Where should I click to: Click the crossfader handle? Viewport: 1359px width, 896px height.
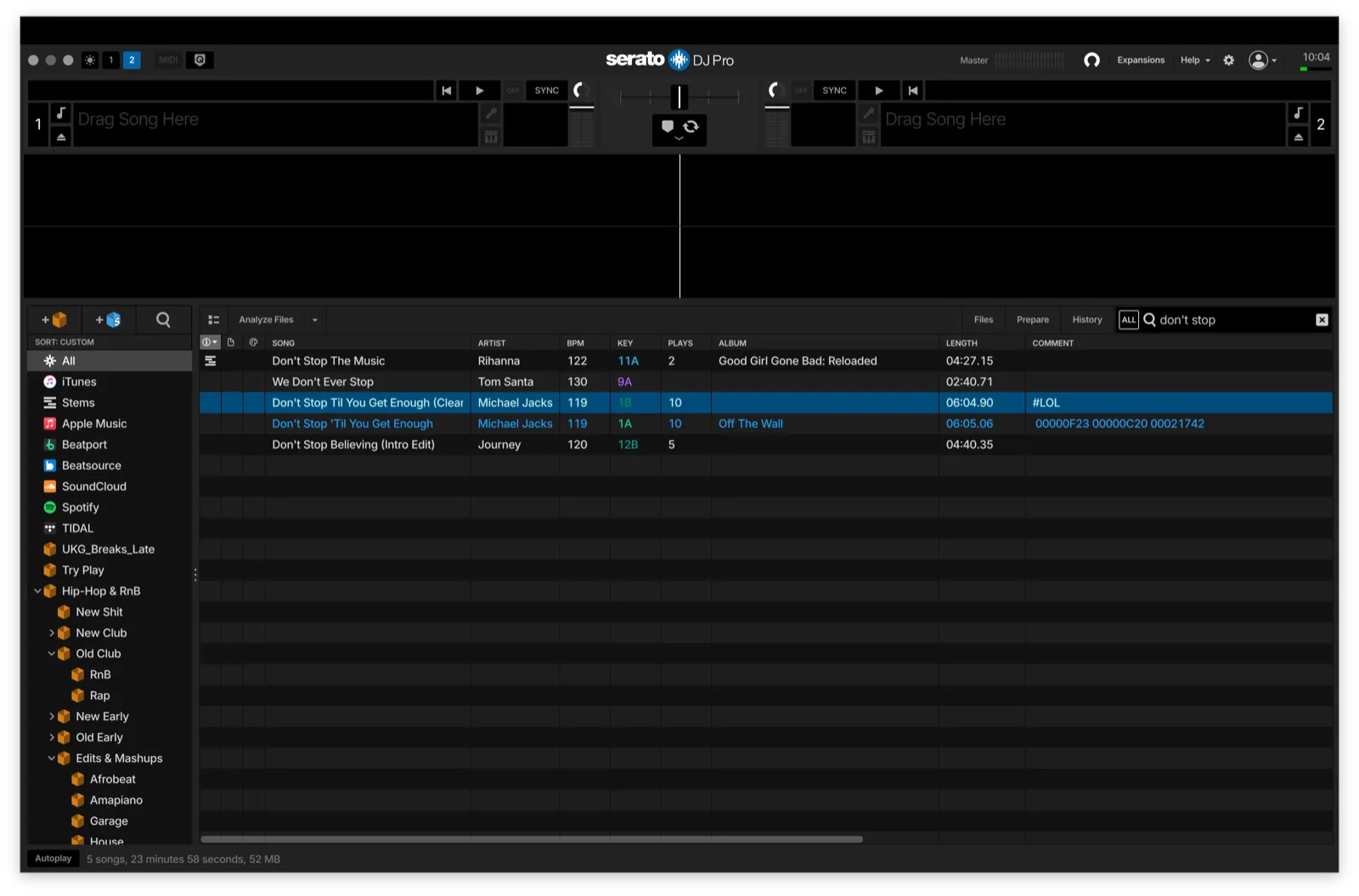679,97
